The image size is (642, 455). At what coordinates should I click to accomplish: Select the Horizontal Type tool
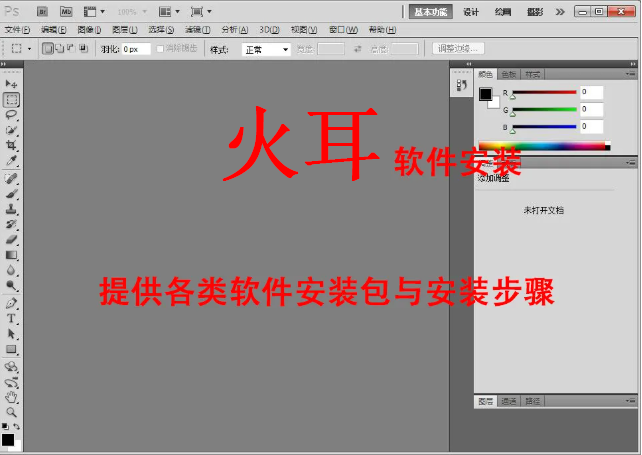click(x=11, y=318)
